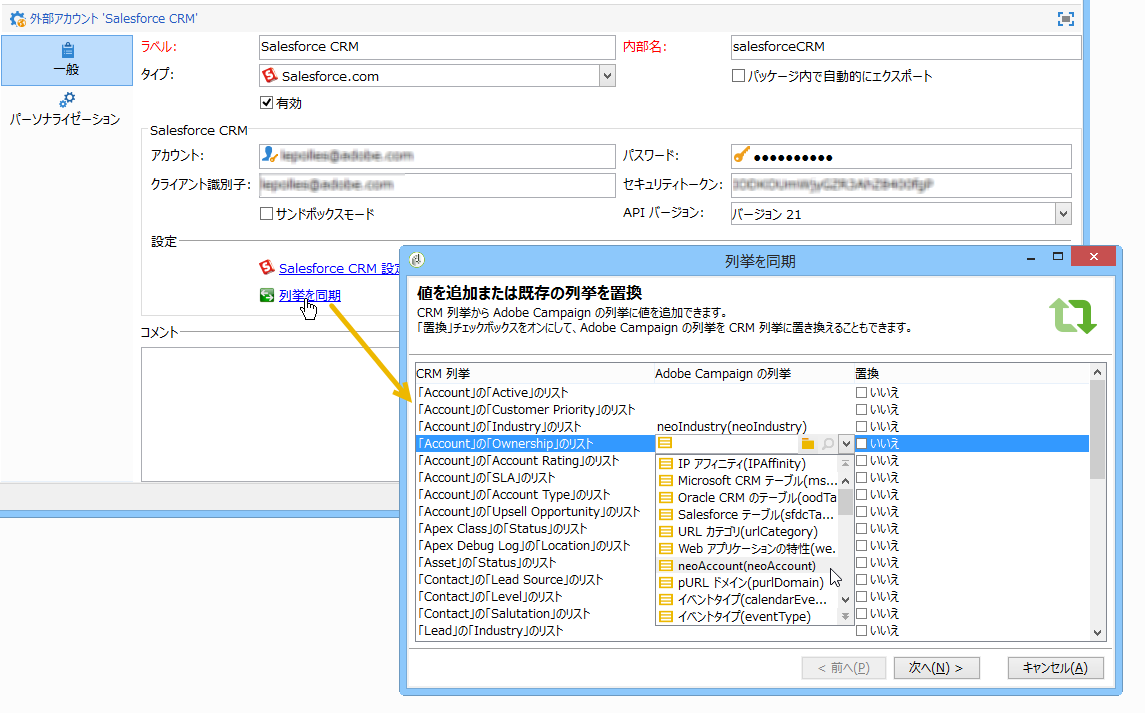Click the key icon in the password field
The width and height of the screenshot is (1145, 713).
pyautogui.click(x=741, y=155)
